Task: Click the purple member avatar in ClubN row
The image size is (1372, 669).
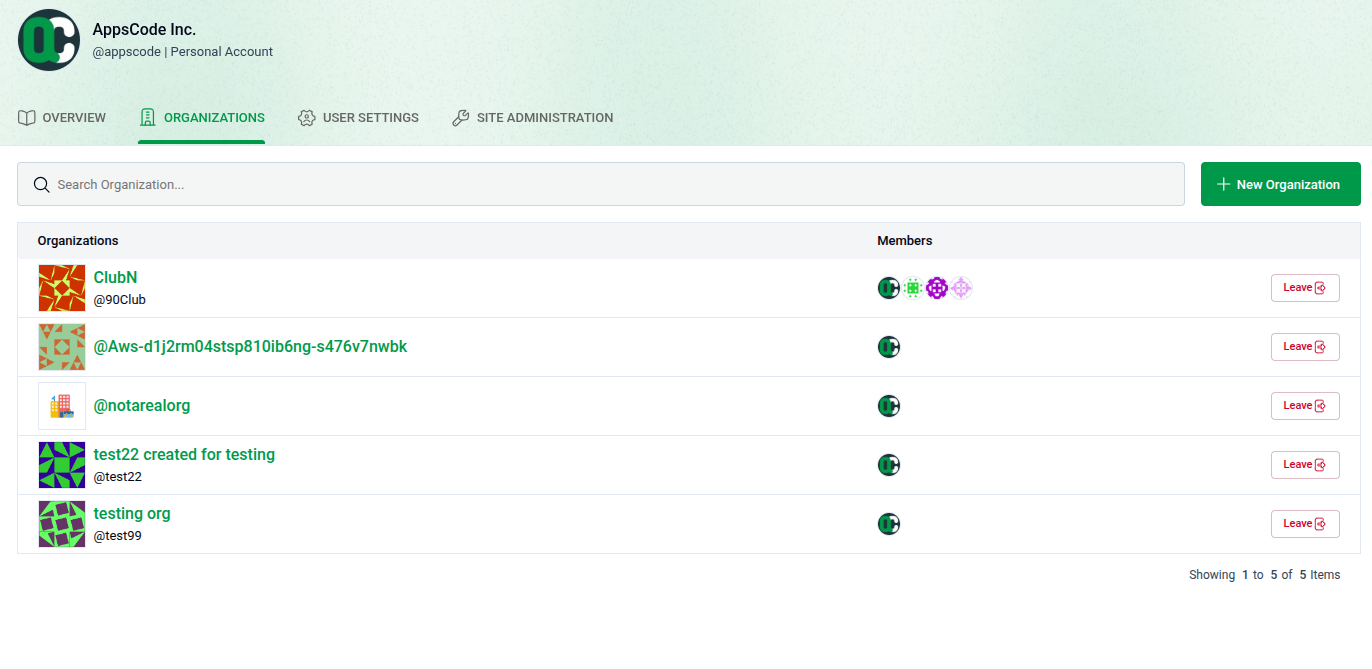Action: coord(937,288)
